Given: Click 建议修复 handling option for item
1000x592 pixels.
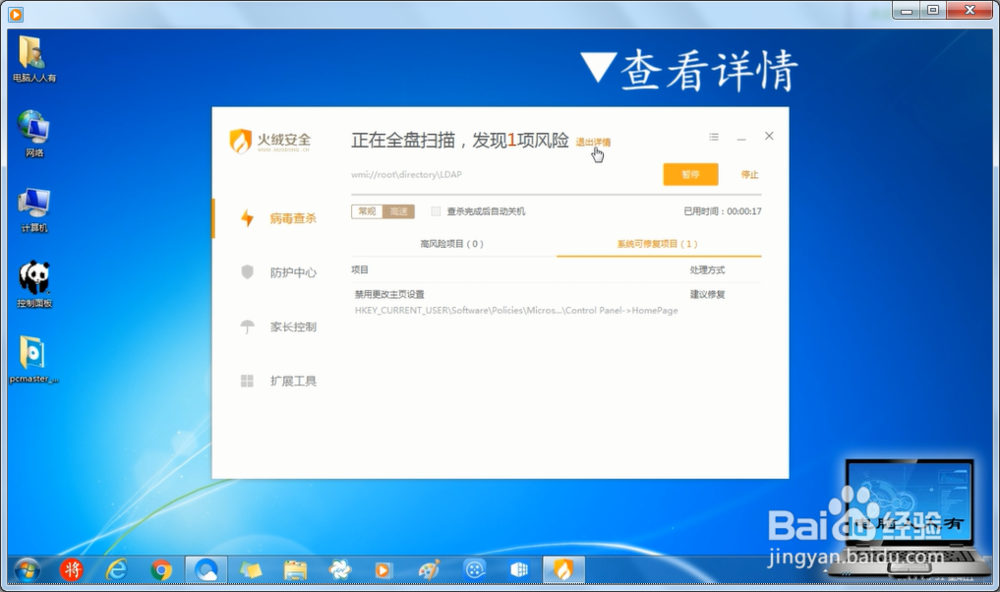Looking at the screenshot, I should (x=707, y=294).
